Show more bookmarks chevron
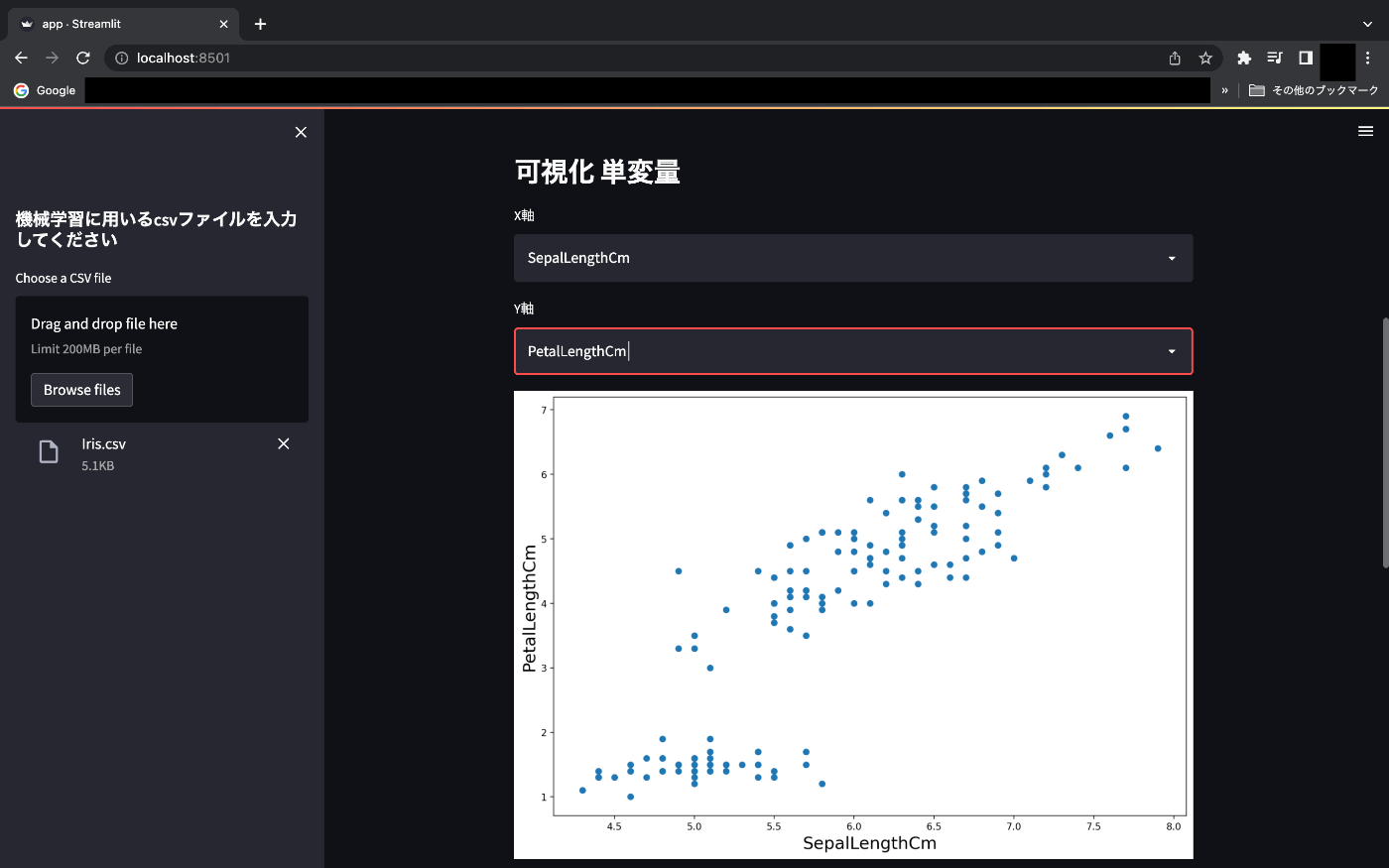Viewport: 1389px width, 868px height. point(1224,90)
